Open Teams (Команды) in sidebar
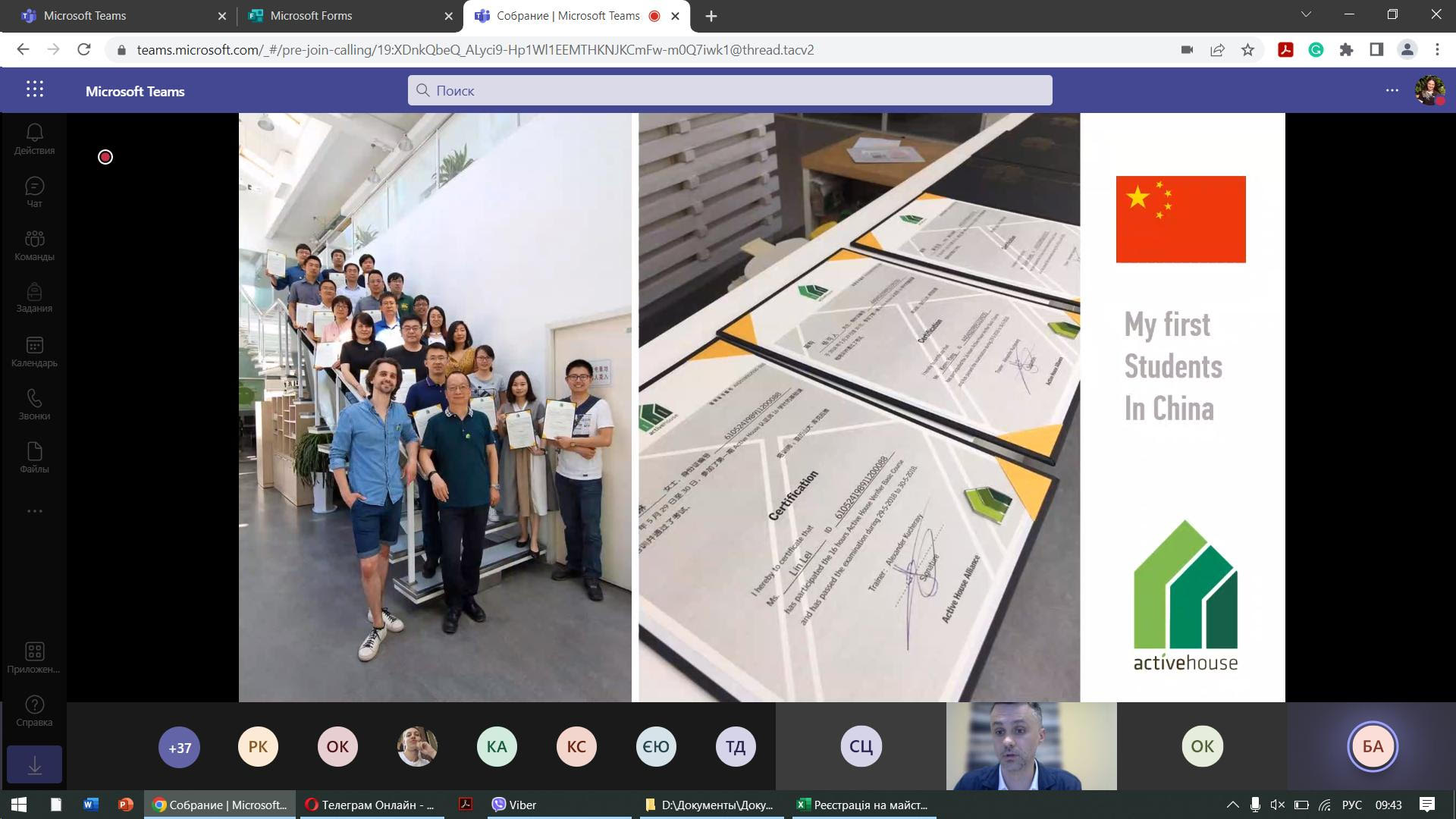 click(34, 246)
